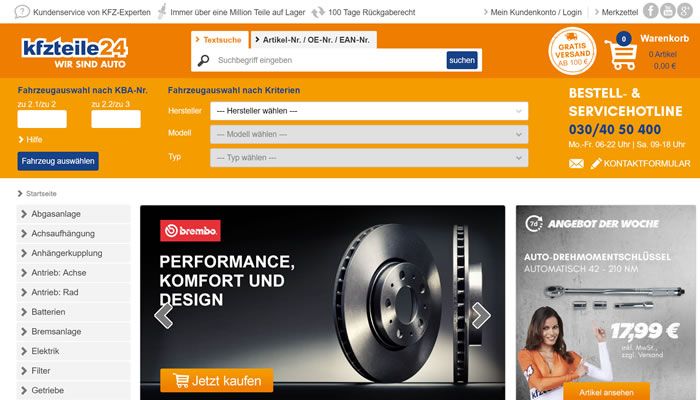
Task: Click the shopping cart icon
Action: pos(621,55)
